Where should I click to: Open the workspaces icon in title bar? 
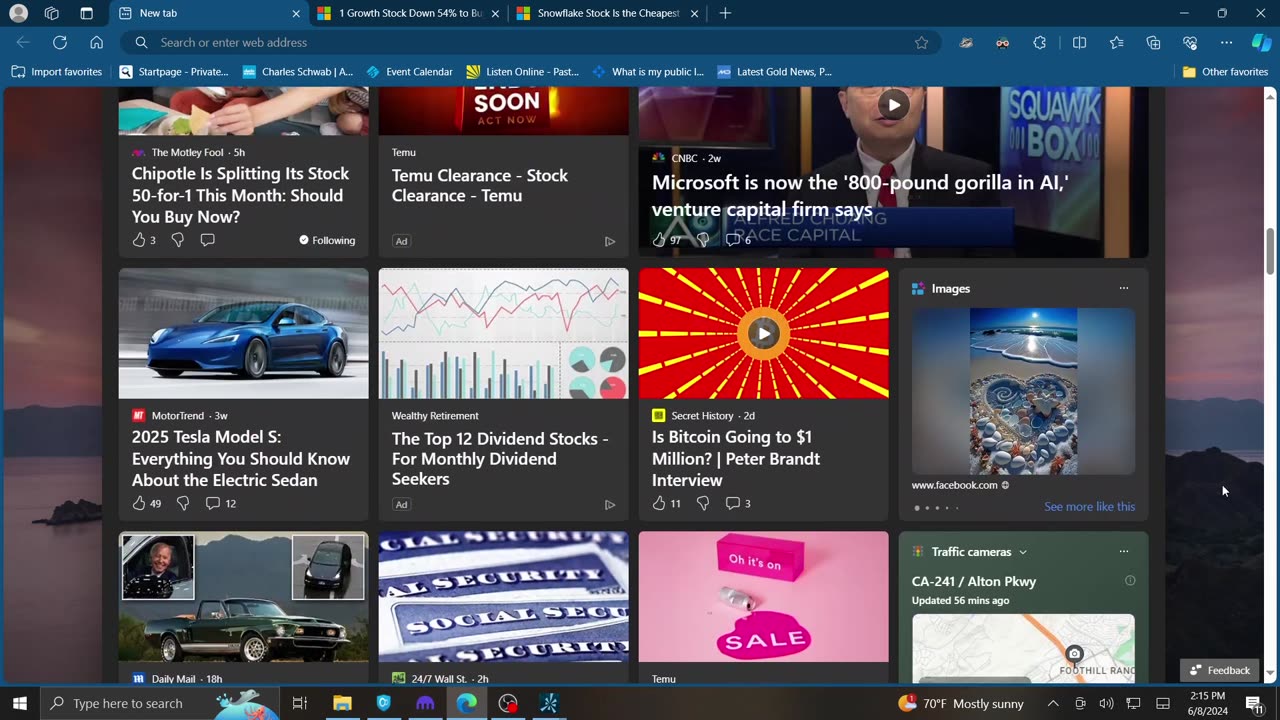[x=52, y=13]
